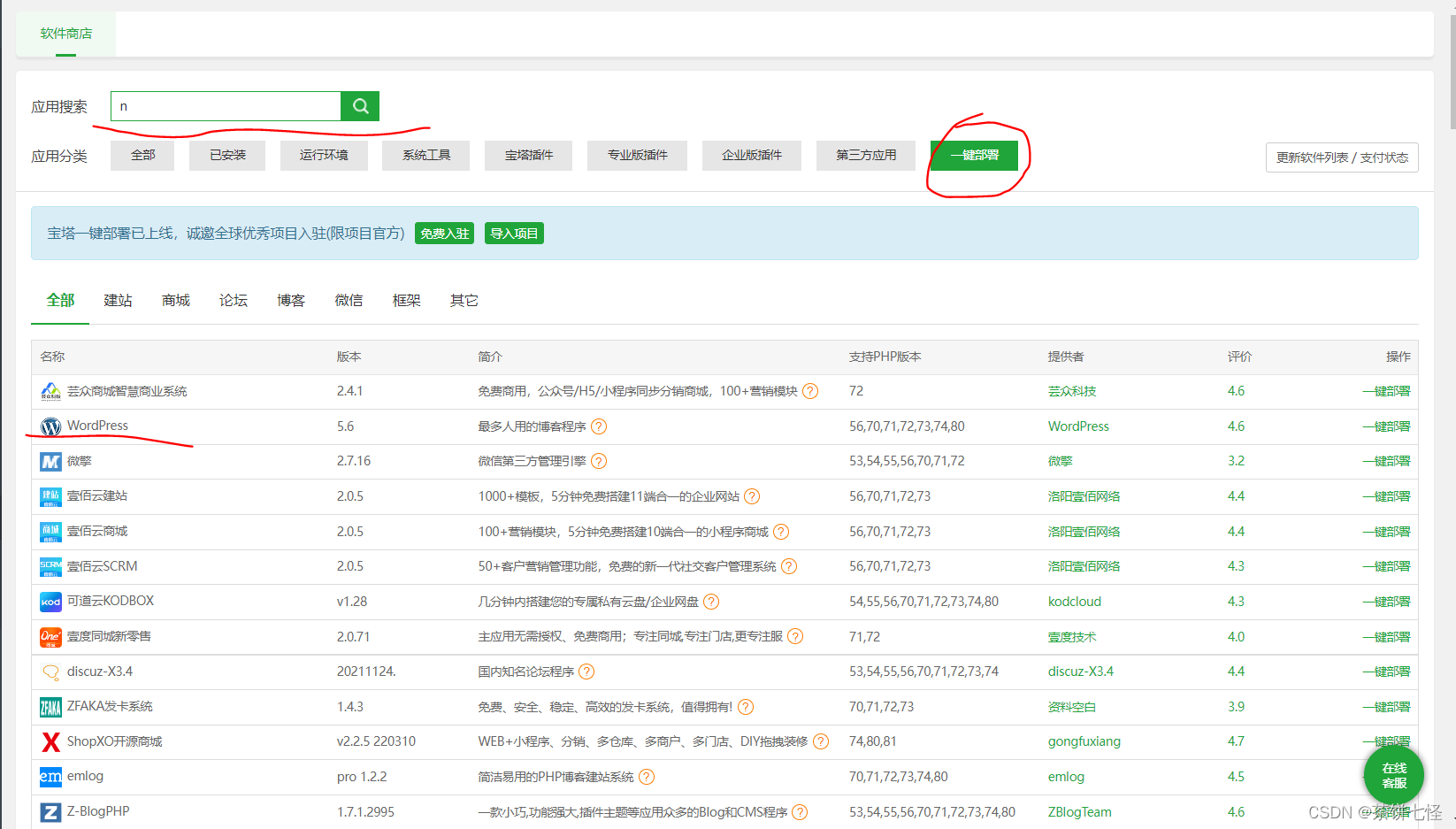The width and height of the screenshot is (1456, 829).
Task: Click the 导入项目 button
Action: pos(514,234)
